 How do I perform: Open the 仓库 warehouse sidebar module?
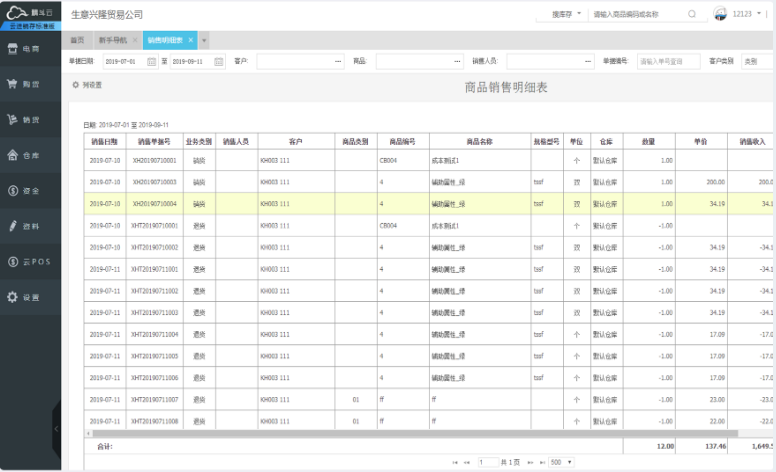click(x=30, y=155)
